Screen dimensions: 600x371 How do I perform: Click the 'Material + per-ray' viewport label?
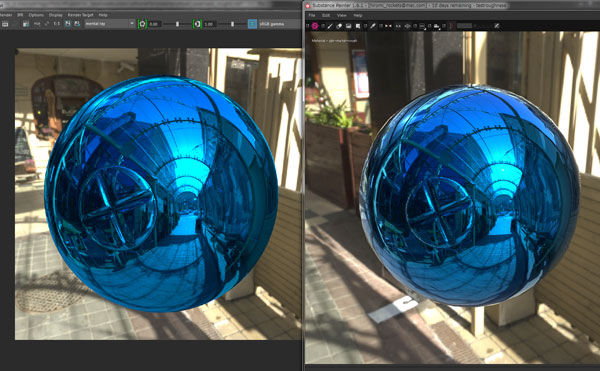tap(334, 40)
